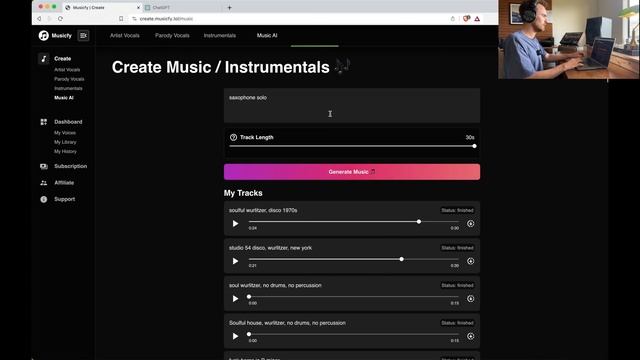Reload the page with the browser refresh icon
The image size is (640, 360).
coord(60,19)
